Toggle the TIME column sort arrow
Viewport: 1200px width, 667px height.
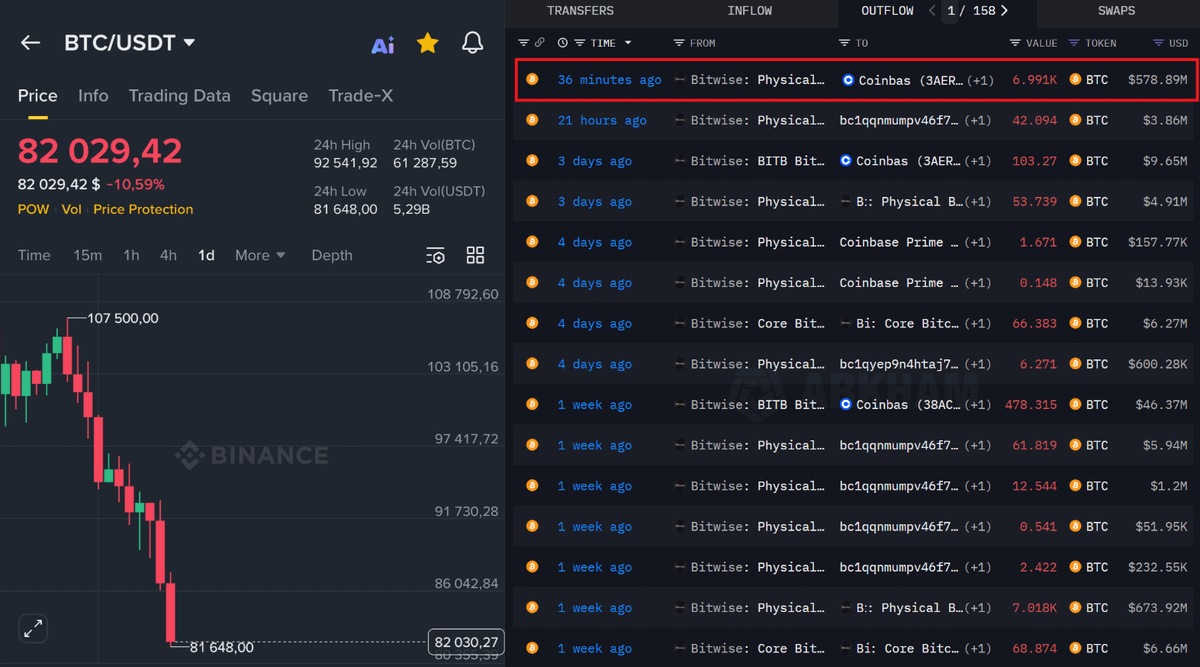pos(628,43)
